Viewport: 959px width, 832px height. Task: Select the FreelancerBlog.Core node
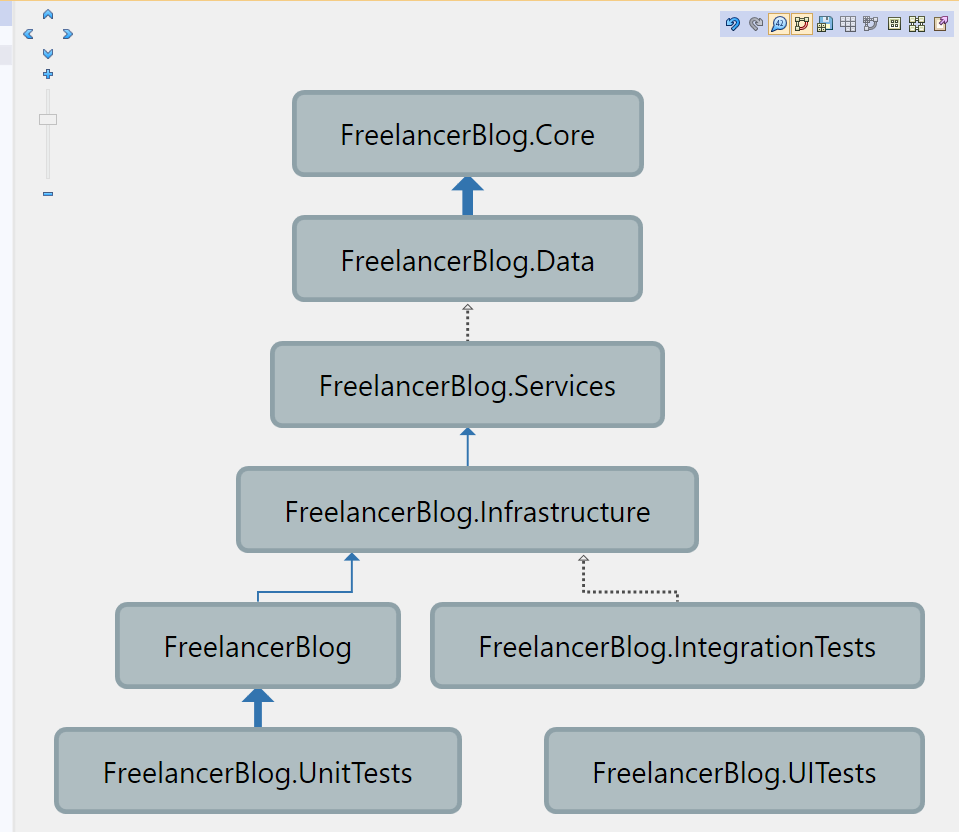click(x=468, y=134)
